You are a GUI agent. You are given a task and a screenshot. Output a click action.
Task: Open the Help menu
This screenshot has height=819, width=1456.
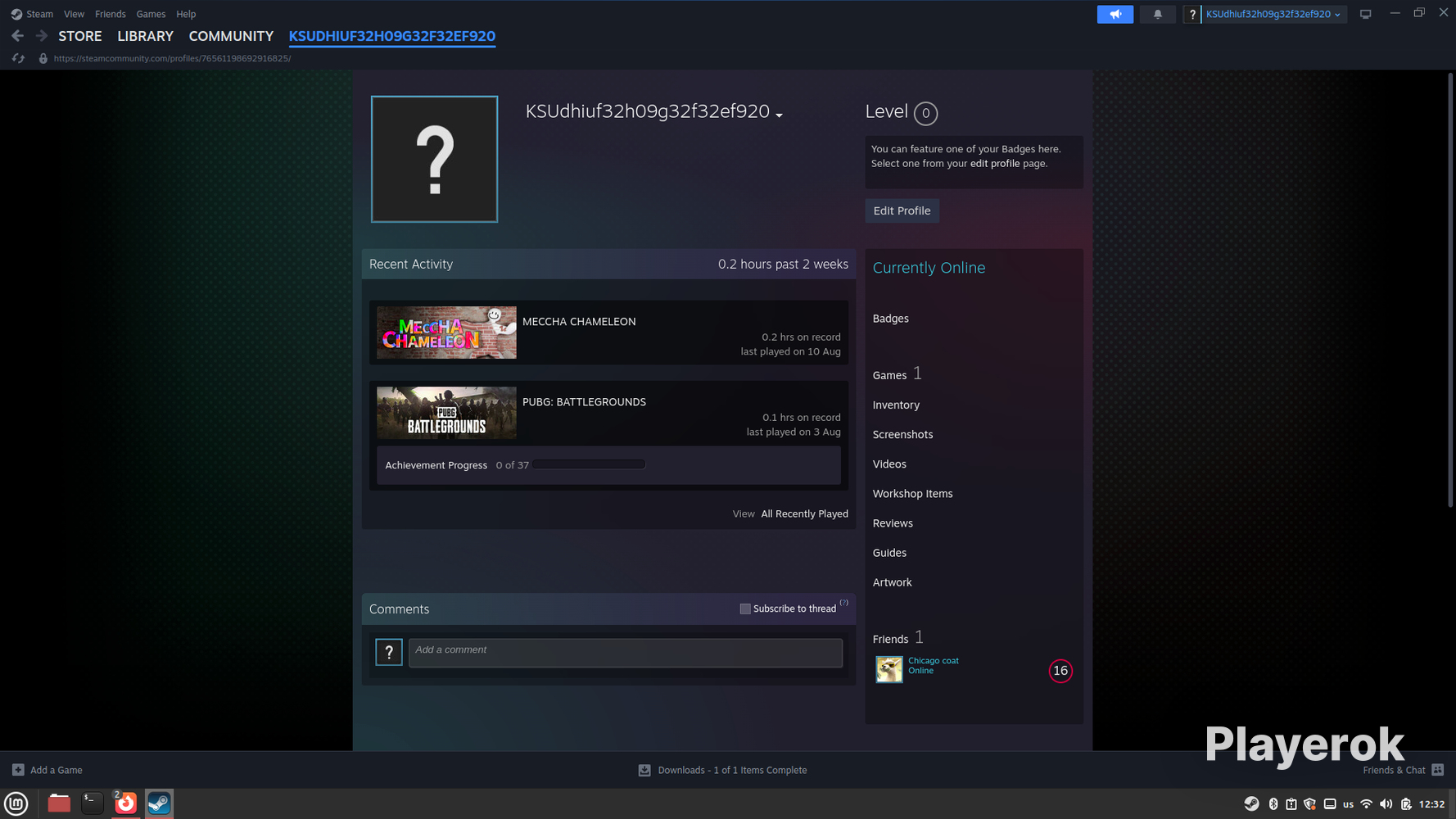186,14
